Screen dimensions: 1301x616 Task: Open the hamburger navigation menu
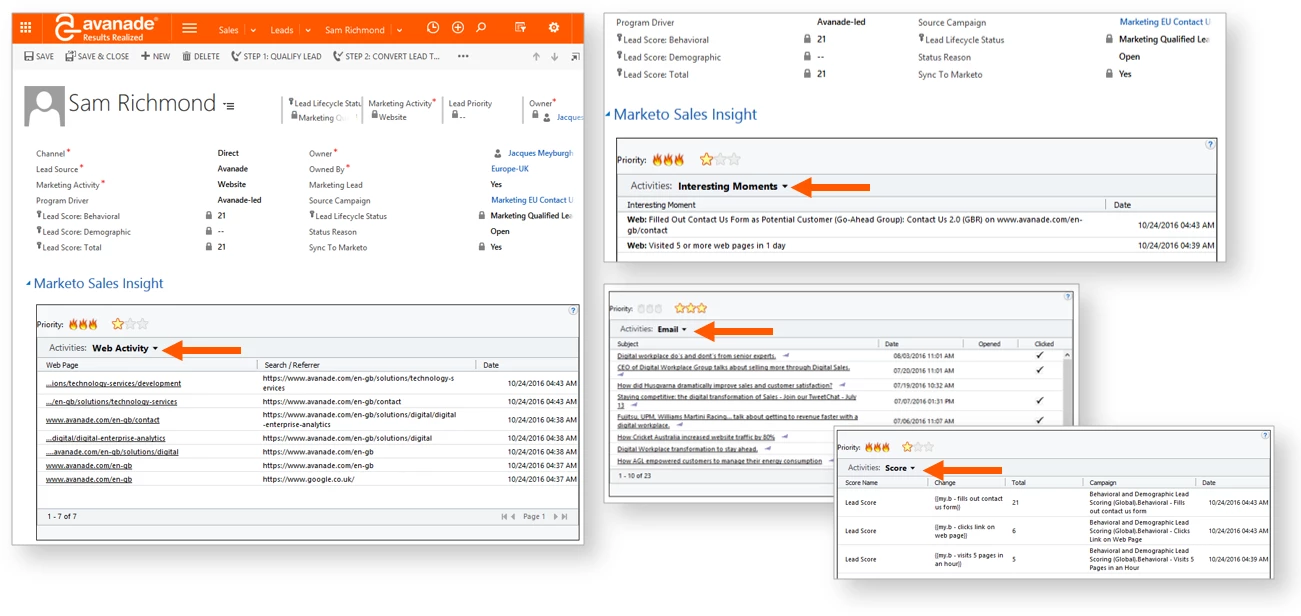189,28
